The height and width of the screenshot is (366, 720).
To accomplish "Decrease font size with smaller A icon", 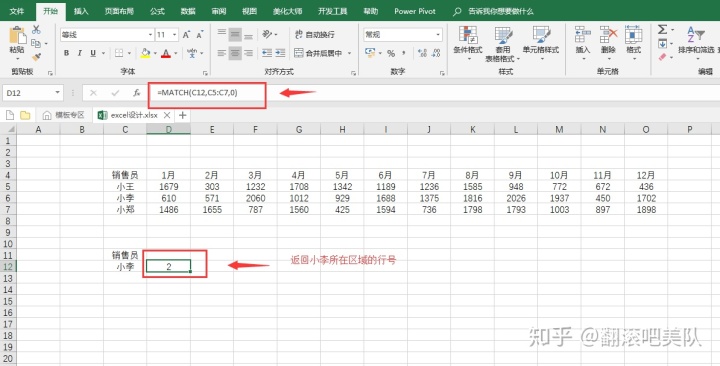I will 200,35.
